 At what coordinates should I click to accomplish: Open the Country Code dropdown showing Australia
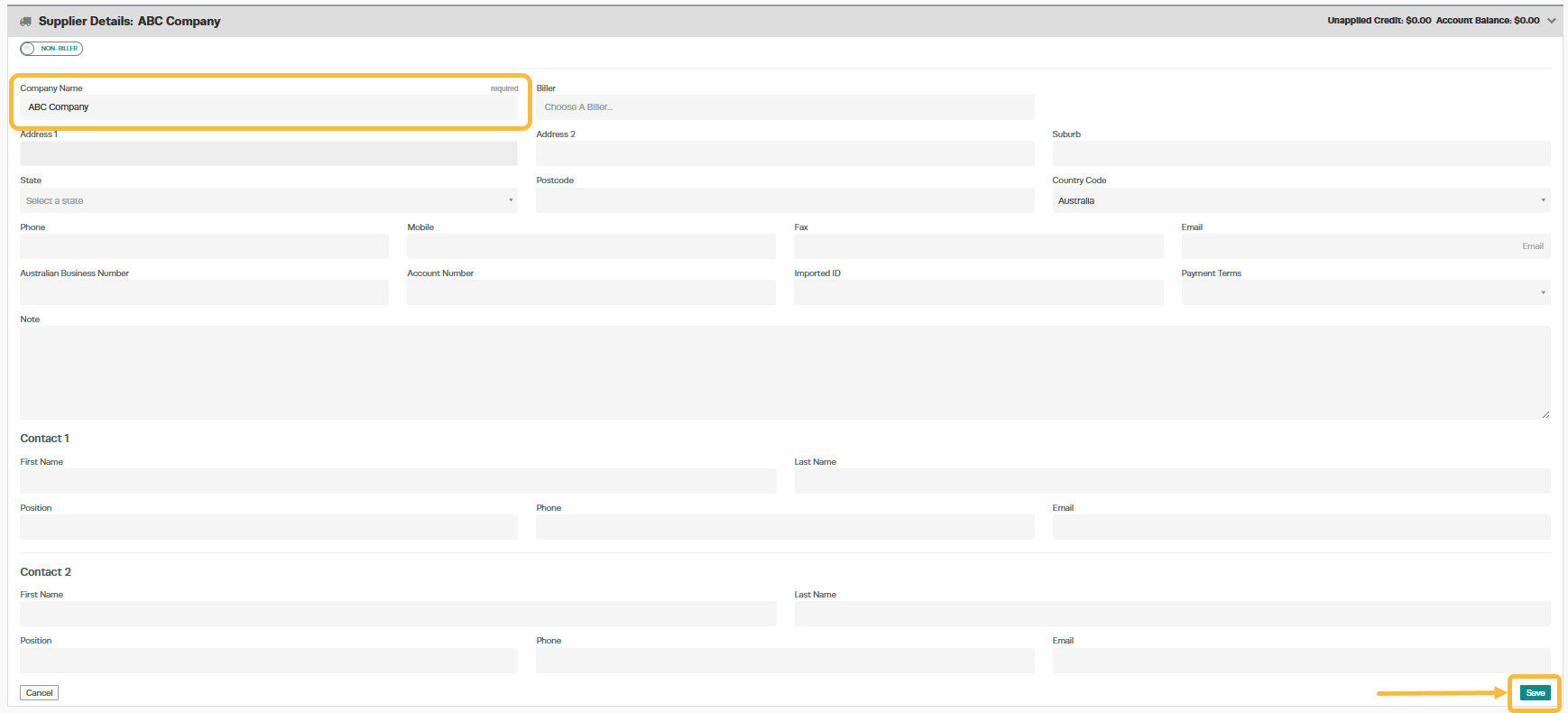coord(1301,200)
